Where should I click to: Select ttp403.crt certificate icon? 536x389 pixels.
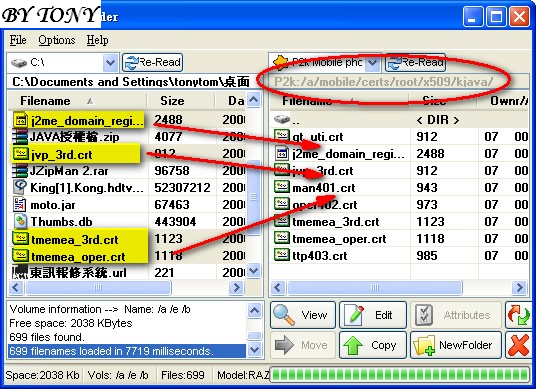(282, 255)
